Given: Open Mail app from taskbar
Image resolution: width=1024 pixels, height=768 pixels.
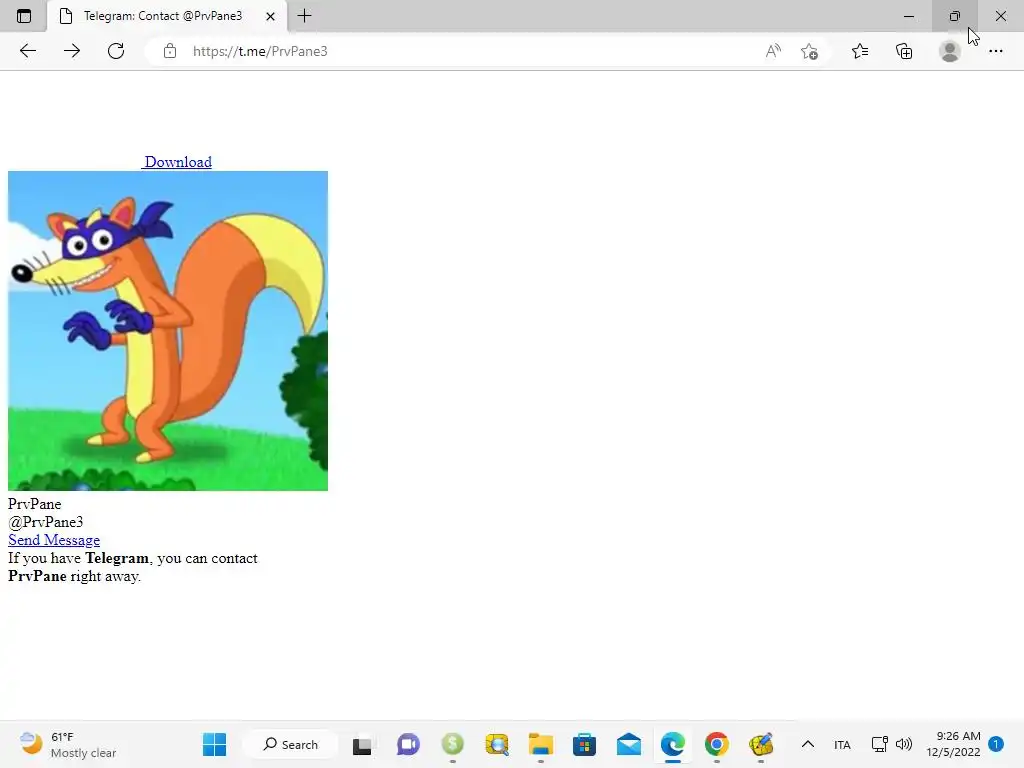Looking at the screenshot, I should point(629,744).
